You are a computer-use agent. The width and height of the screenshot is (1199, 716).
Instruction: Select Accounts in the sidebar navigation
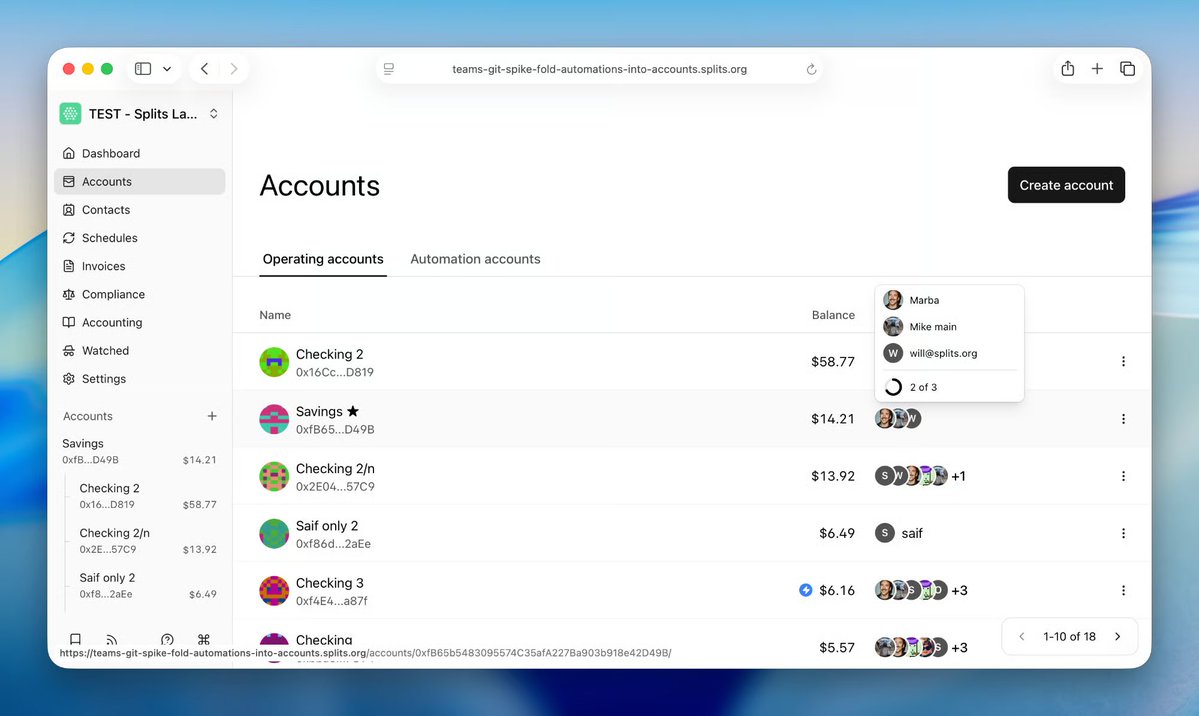tap(140, 181)
